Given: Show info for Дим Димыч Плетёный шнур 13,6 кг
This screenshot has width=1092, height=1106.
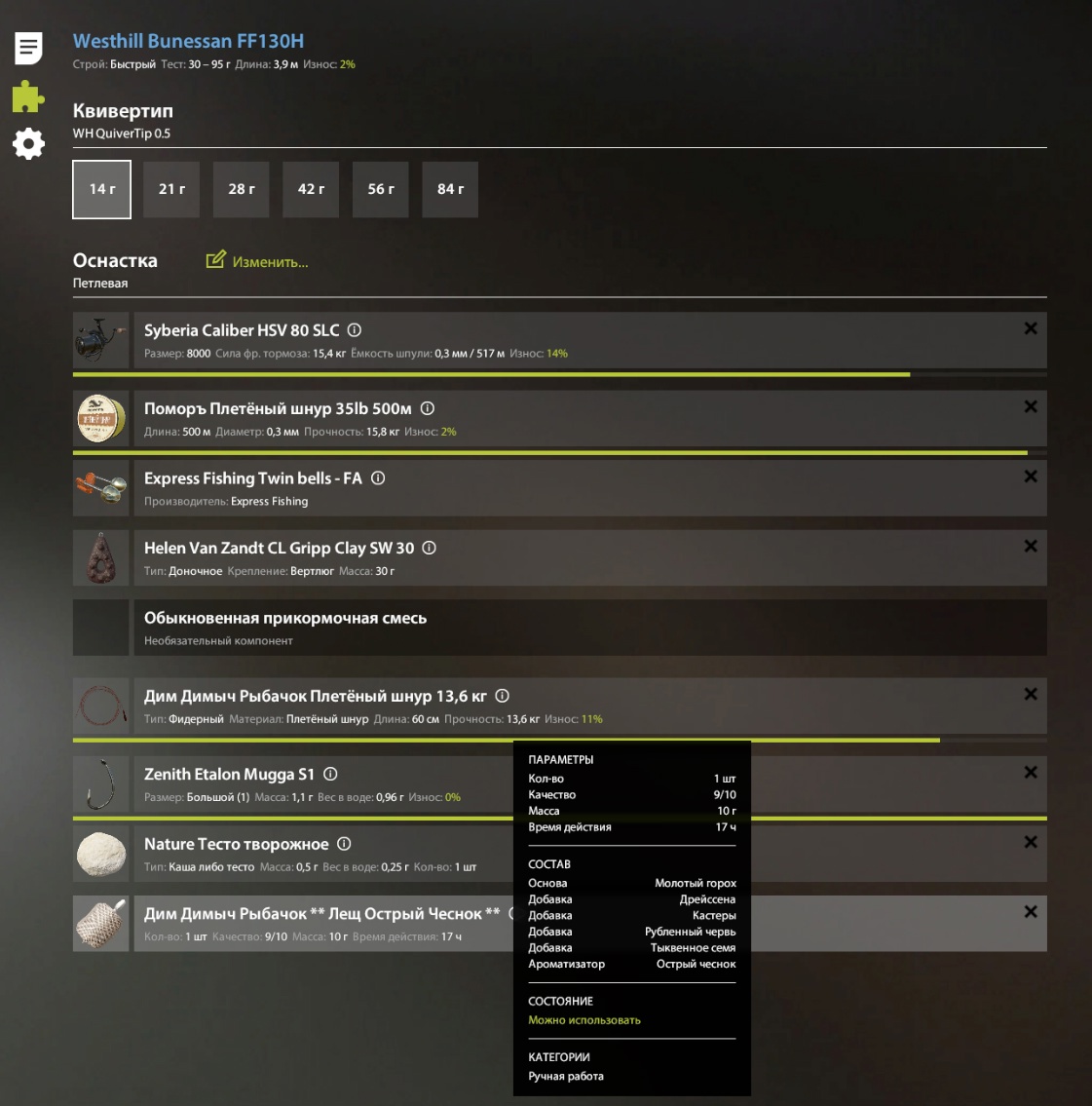Looking at the screenshot, I should [502, 696].
